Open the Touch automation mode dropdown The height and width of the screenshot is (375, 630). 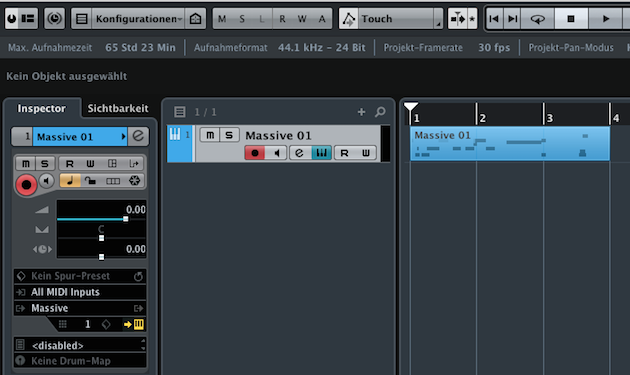coord(400,18)
